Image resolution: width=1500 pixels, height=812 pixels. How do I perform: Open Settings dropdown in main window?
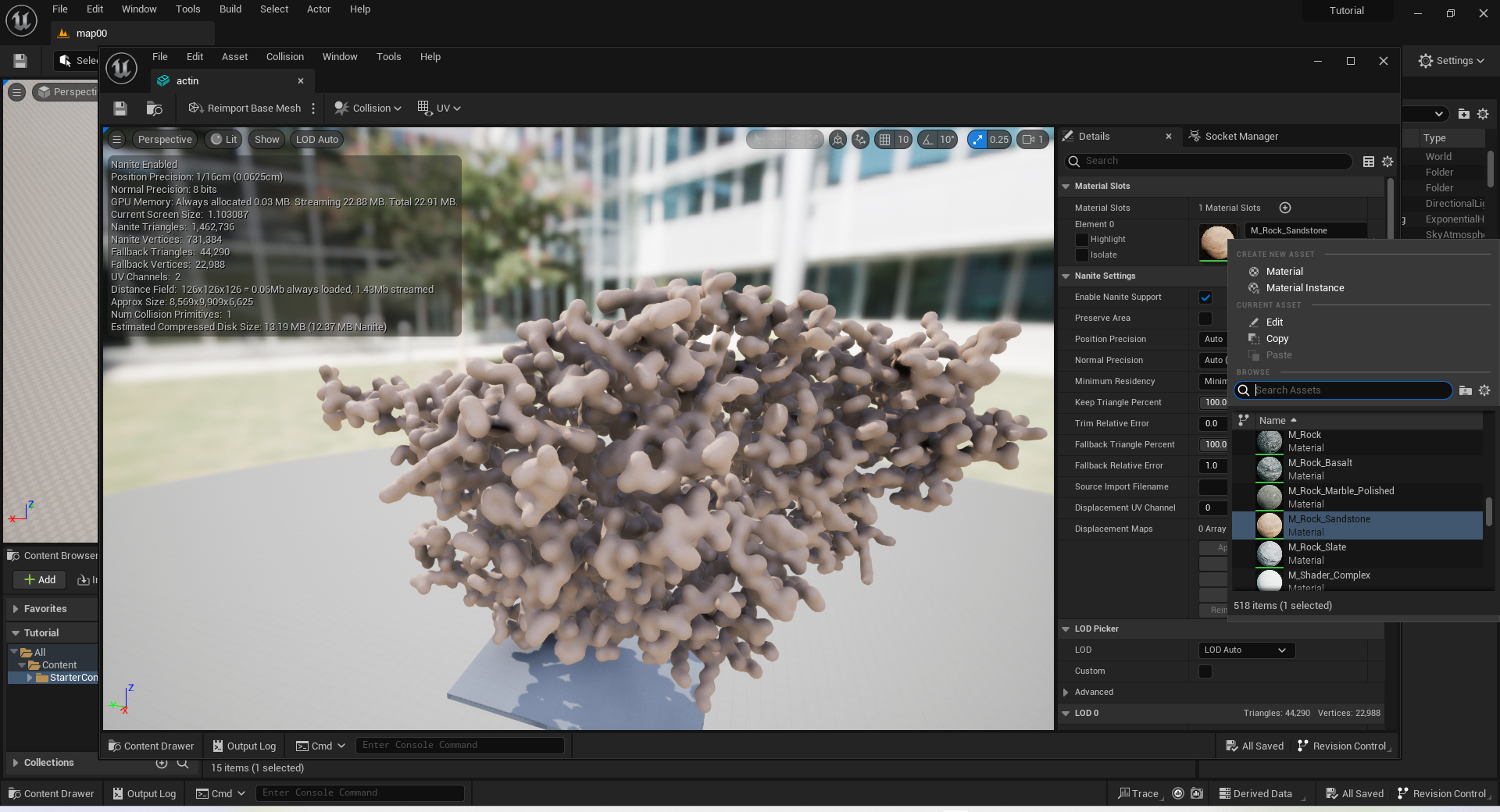[1451, 61]
